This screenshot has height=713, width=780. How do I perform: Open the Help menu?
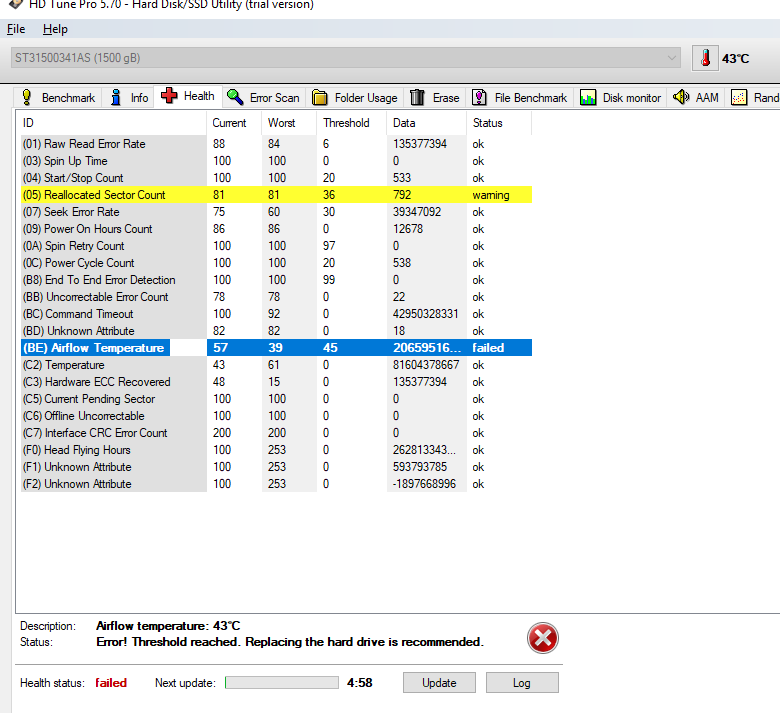point(55,29)
